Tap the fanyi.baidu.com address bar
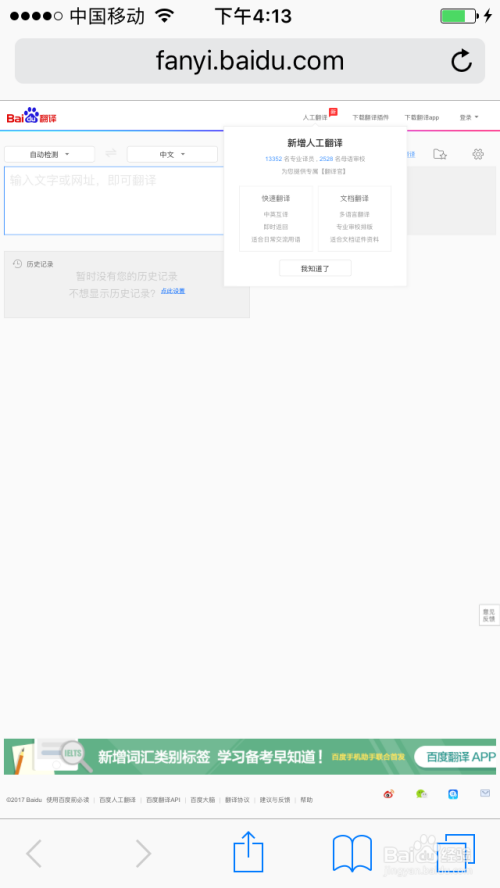Image resolution: width=500 pixels, height=888 pixels. coord(250,61)
